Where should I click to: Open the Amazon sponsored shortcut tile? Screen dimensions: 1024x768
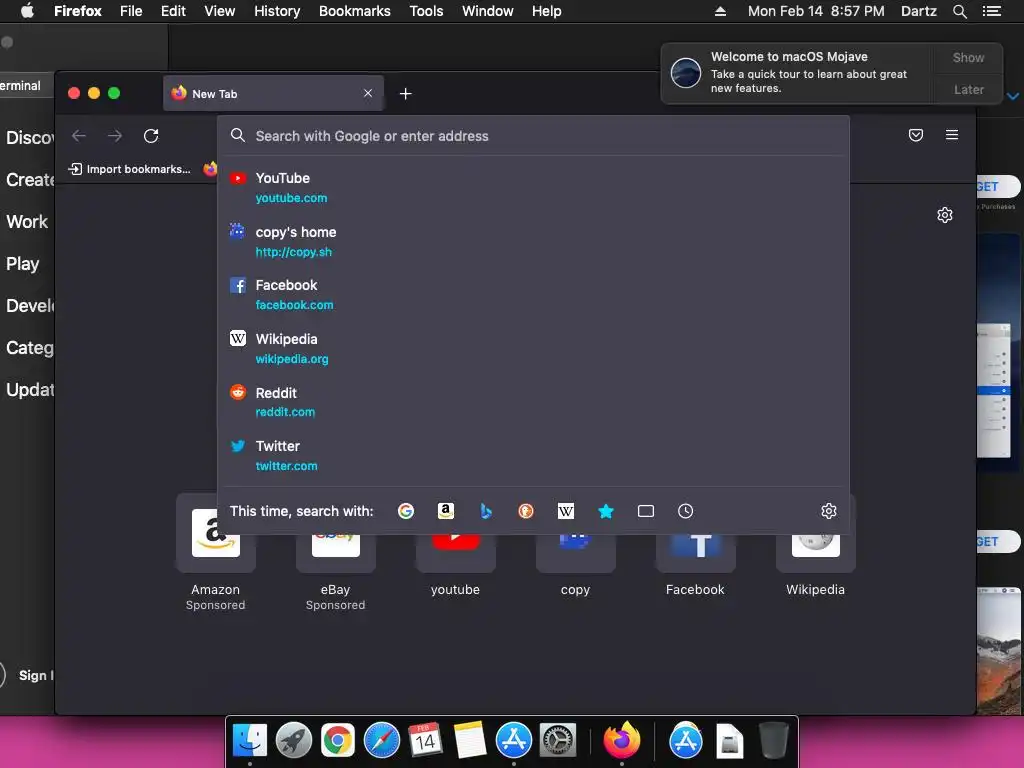pos(216,552)
